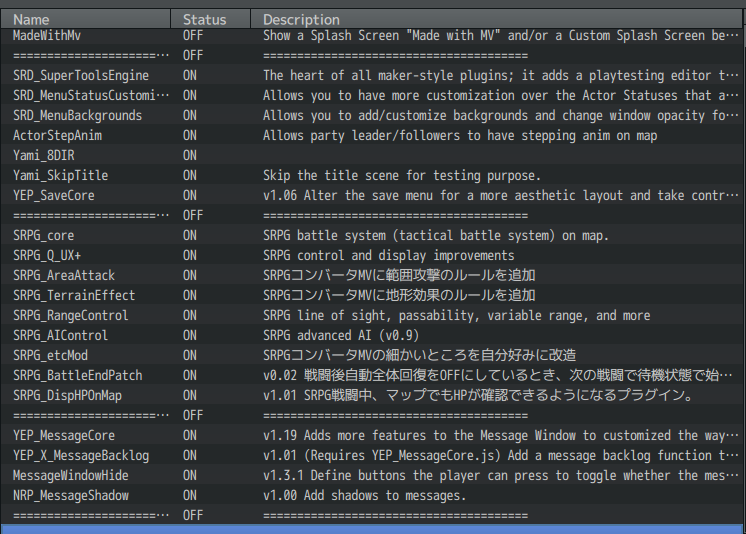Select the YEP_SaveCore plugin
This screenshot has width=746, height=534.
[372, 195]
